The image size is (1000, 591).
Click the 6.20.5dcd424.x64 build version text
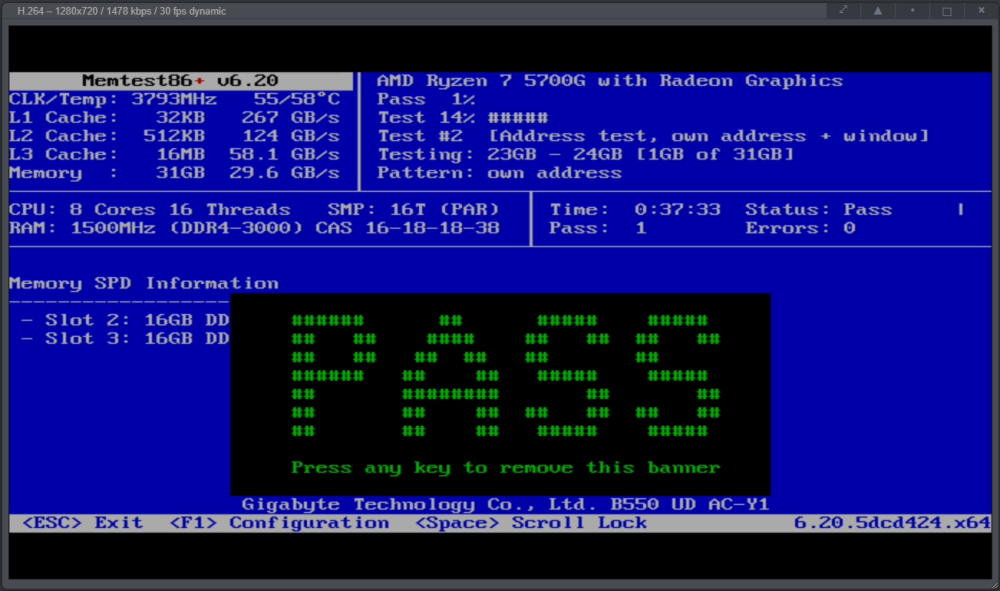(x=892, y=523)
